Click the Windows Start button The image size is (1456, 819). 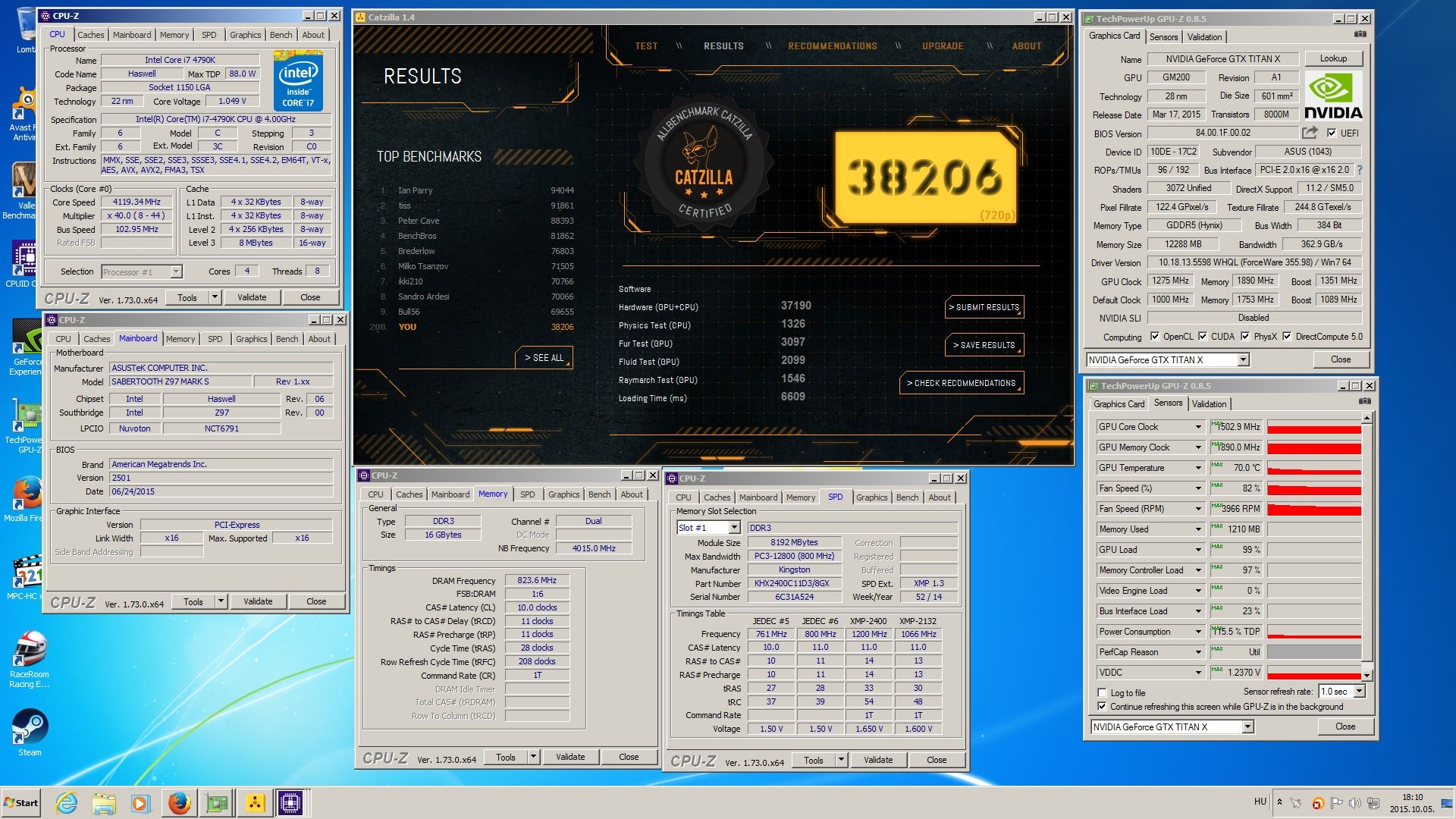click(20, 803)
